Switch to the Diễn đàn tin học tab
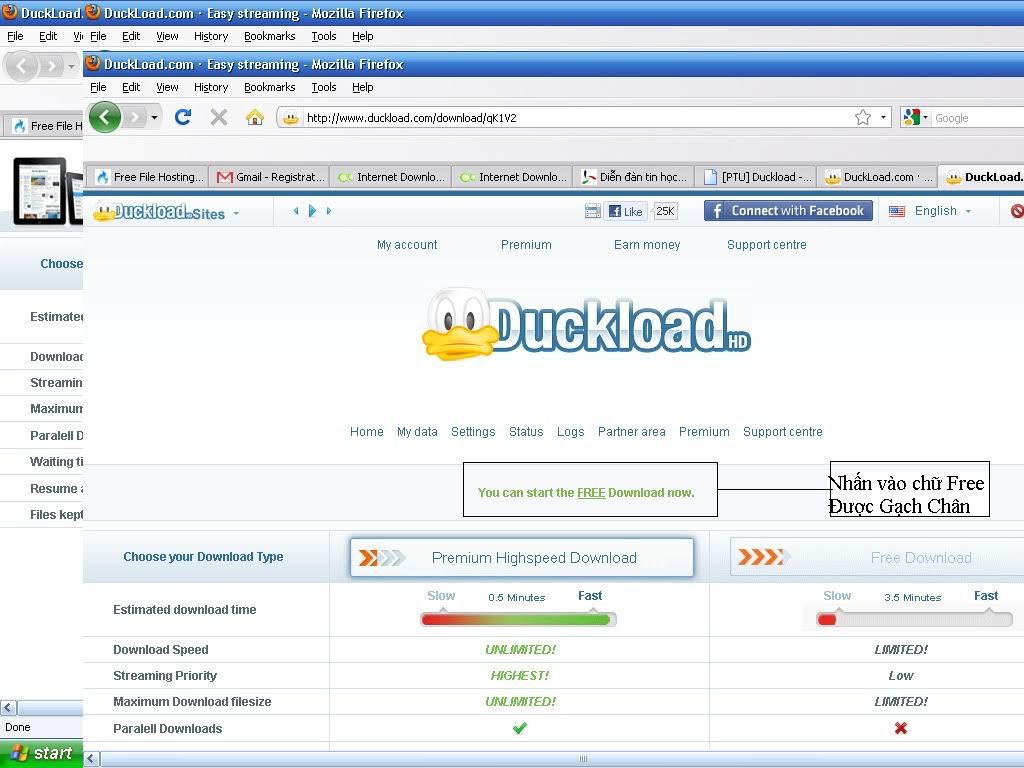Viewport: 1024px width, 768px height. point(633,176)
